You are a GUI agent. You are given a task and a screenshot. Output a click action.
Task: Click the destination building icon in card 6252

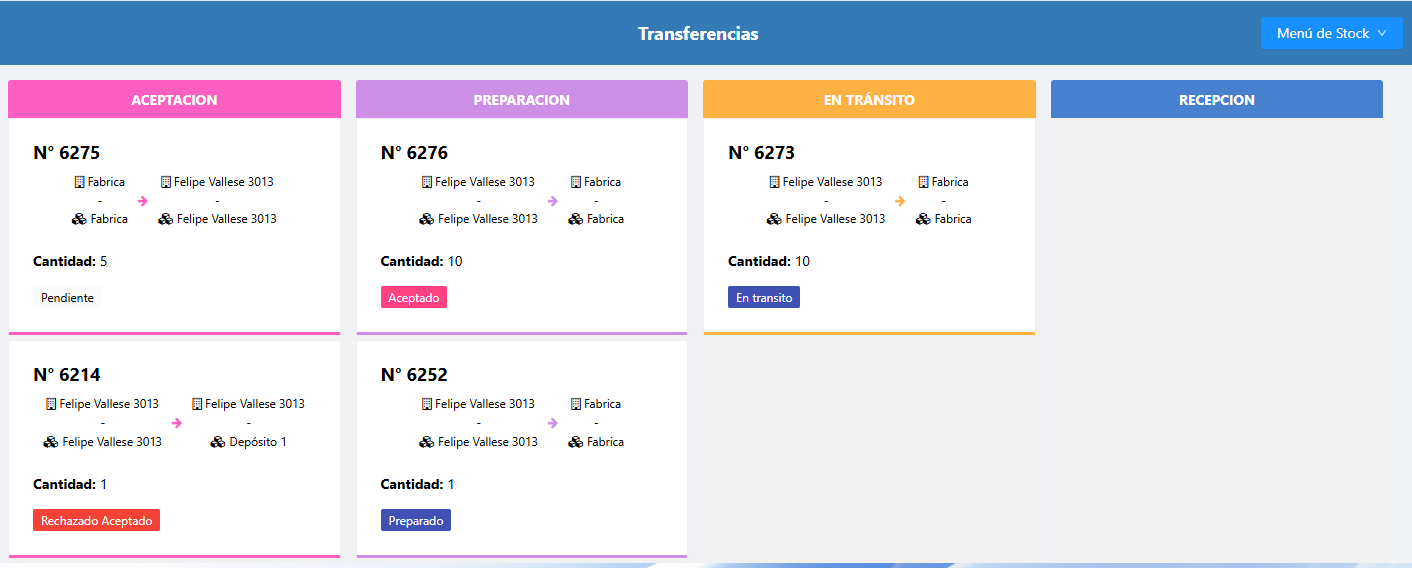[576, 404]
